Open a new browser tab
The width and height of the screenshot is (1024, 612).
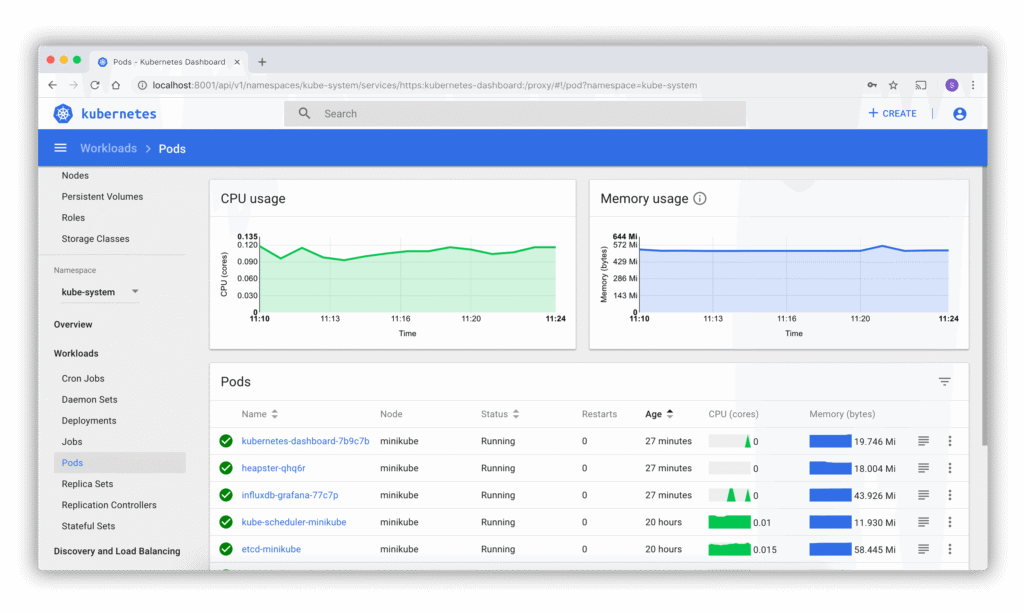coord(262,62)
